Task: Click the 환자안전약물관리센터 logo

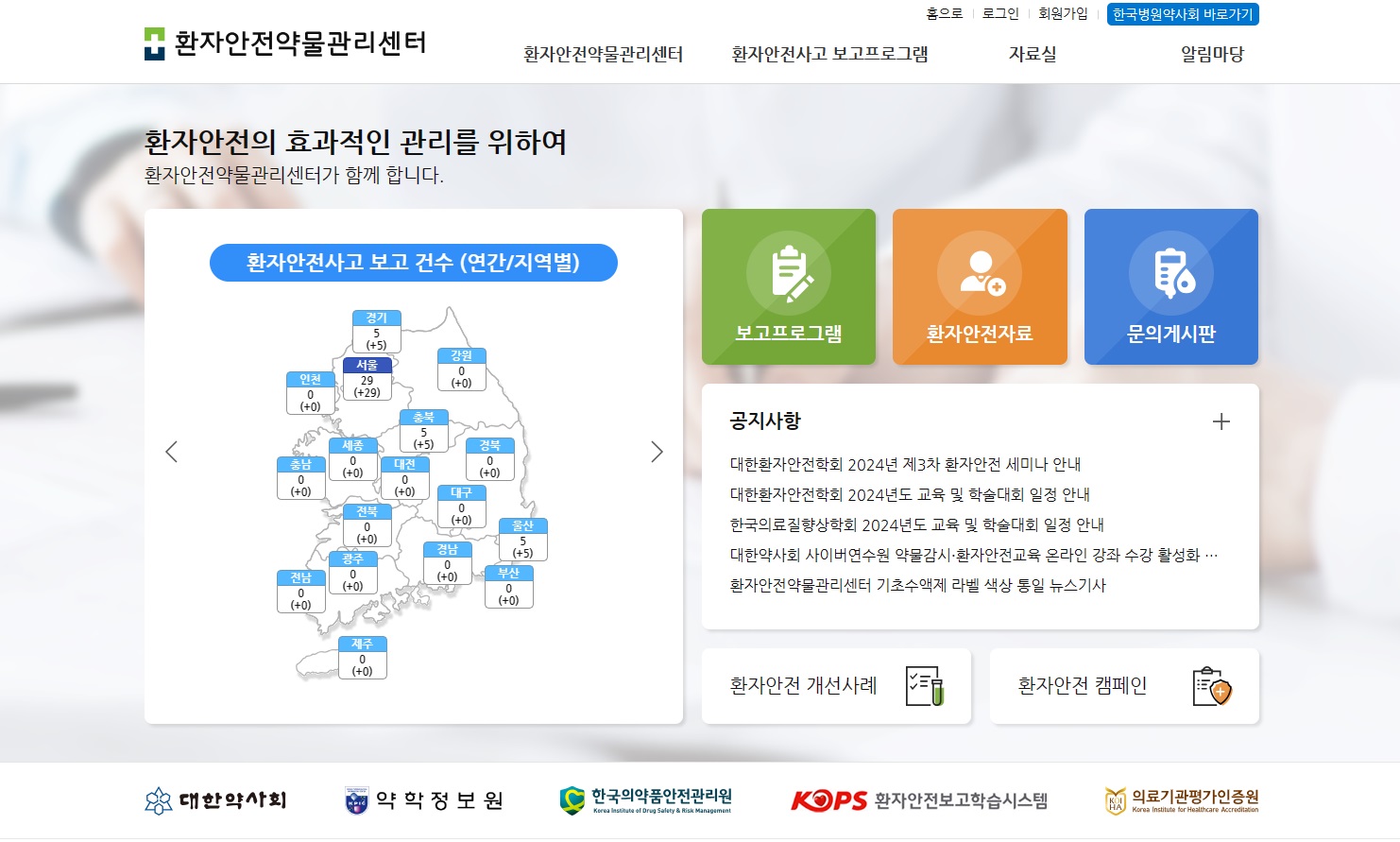Action: [285, 43]
